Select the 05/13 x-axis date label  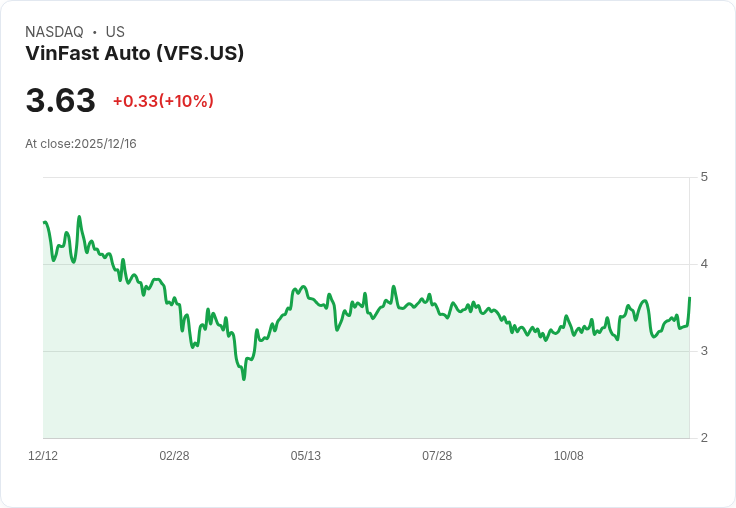[x=306, y=456]
